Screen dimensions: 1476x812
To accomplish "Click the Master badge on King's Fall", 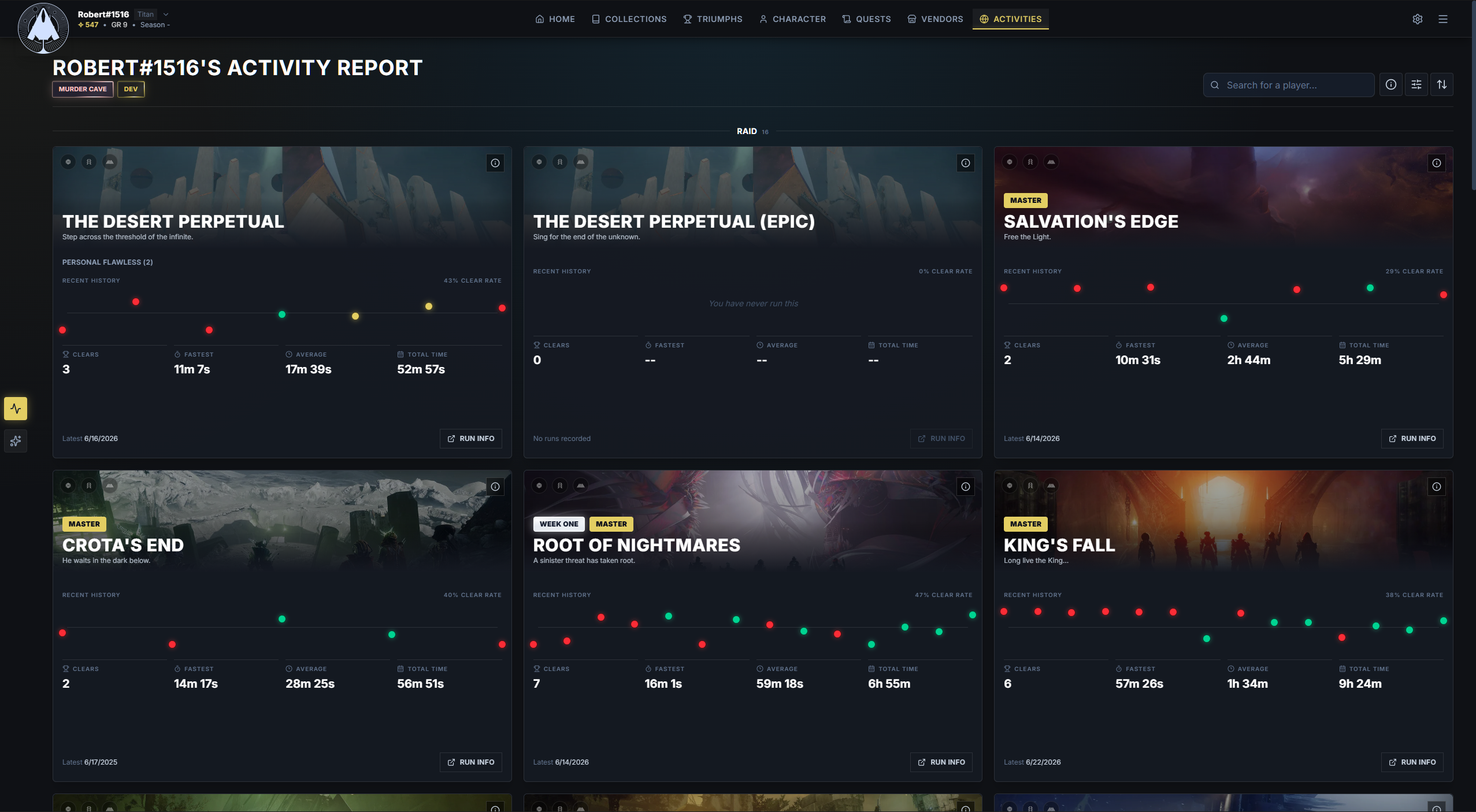I will (x=1026, y=524).
